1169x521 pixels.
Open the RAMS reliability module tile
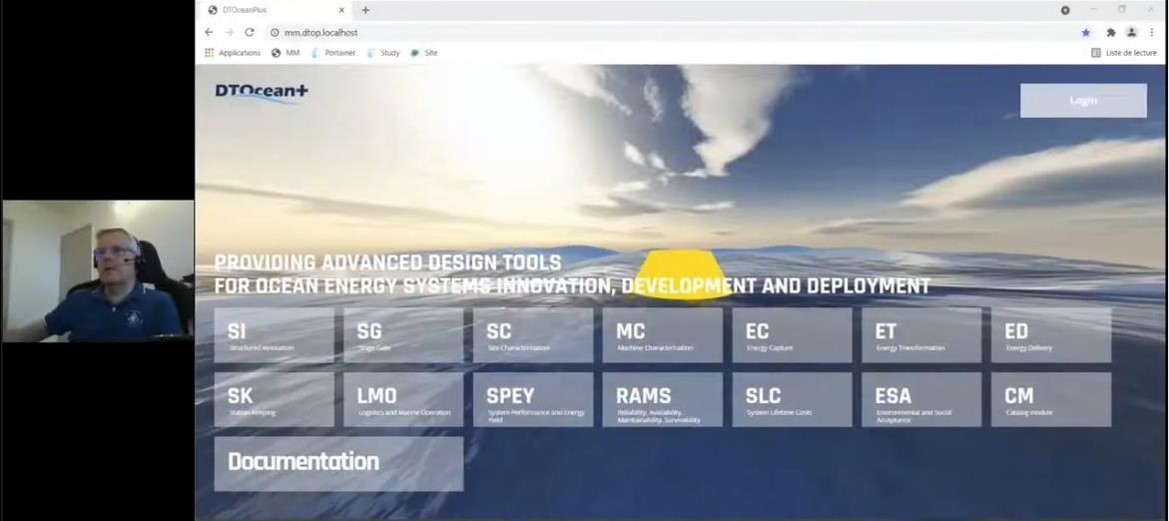click(662, 400)
